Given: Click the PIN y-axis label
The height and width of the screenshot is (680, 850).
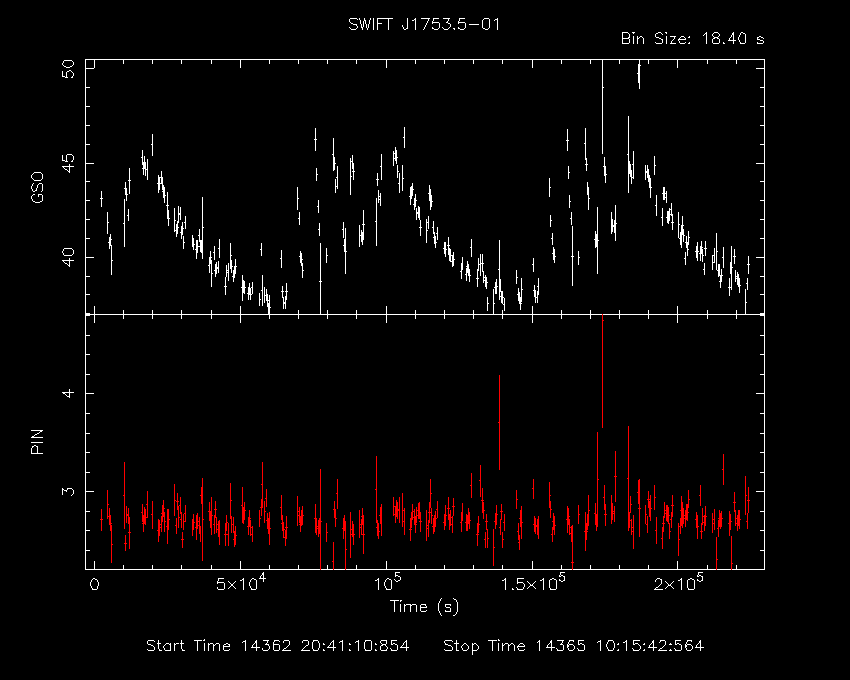Looking at the screenshot, I should point(37,441).
